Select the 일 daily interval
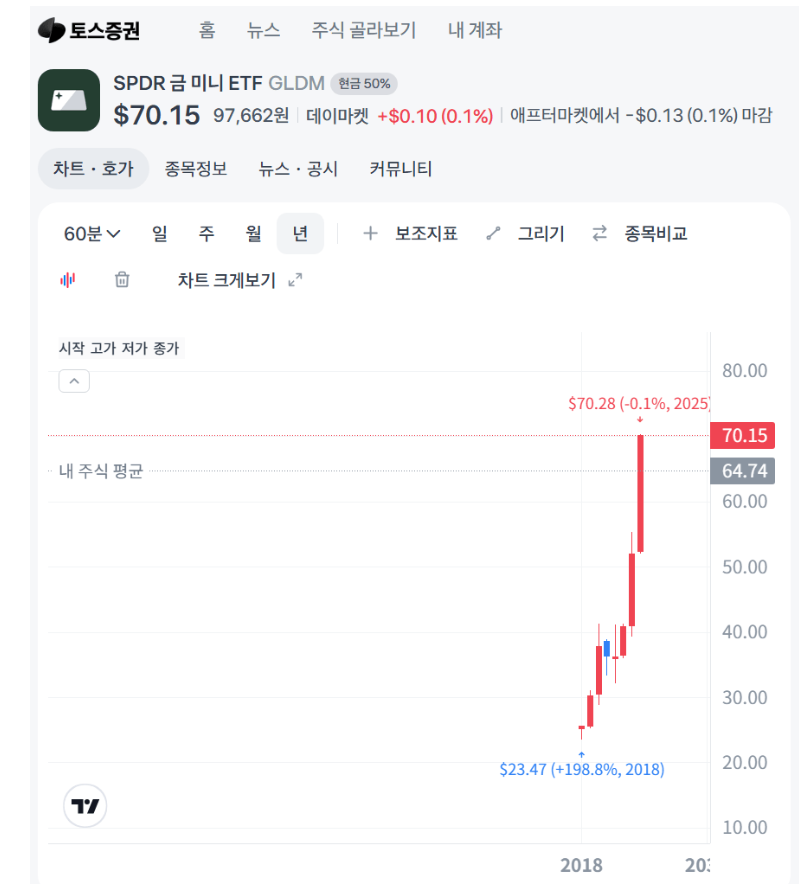The height and width of the screenshot is (888, 799). coord(160,234)
